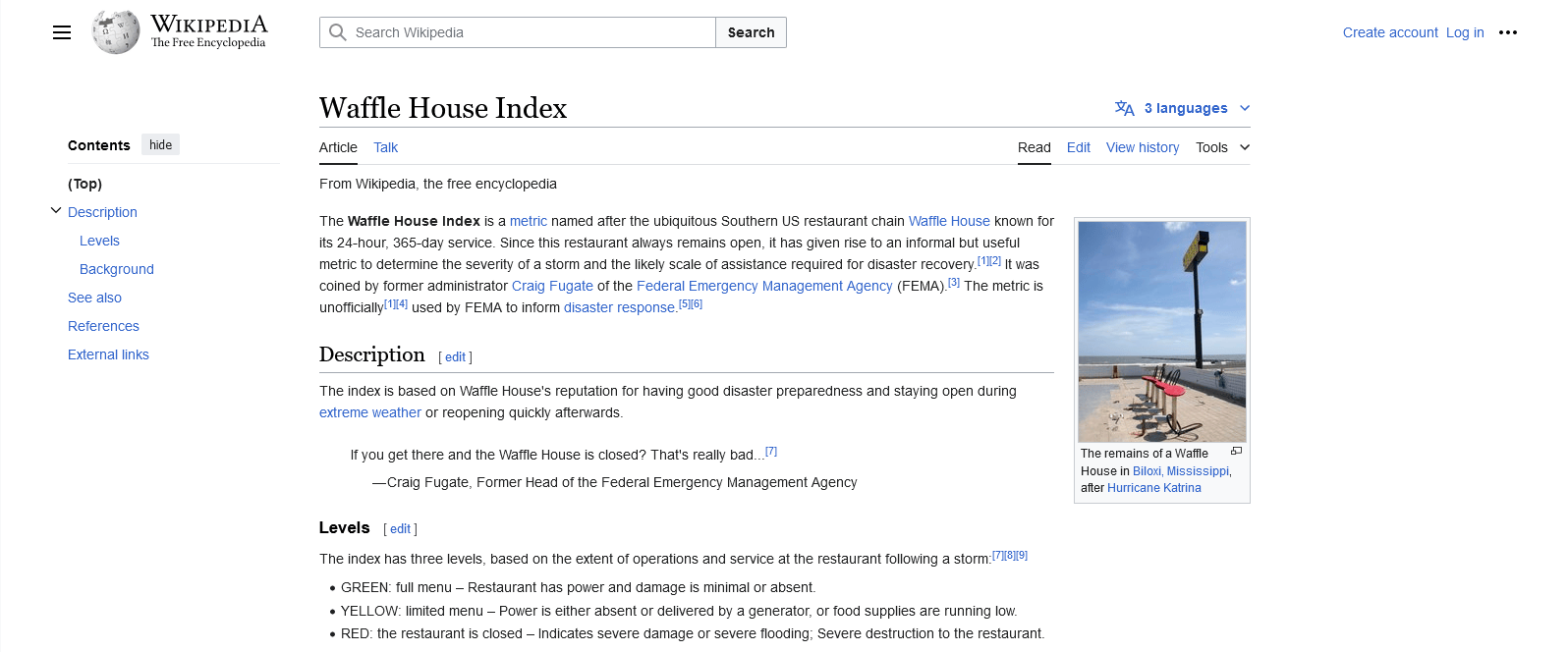Click the Search button
The width and height of the screenshot is (1568, 652).
click(x=752, y=32)
